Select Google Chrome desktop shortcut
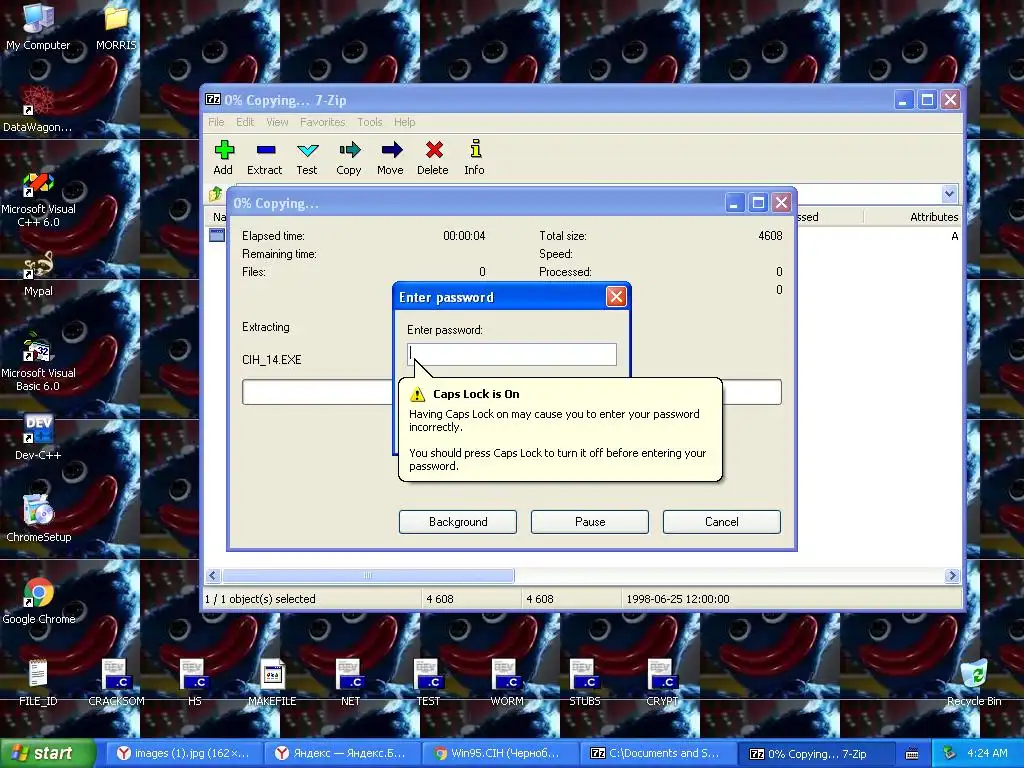Viewport: 1024px width, 768px height. 38,601
